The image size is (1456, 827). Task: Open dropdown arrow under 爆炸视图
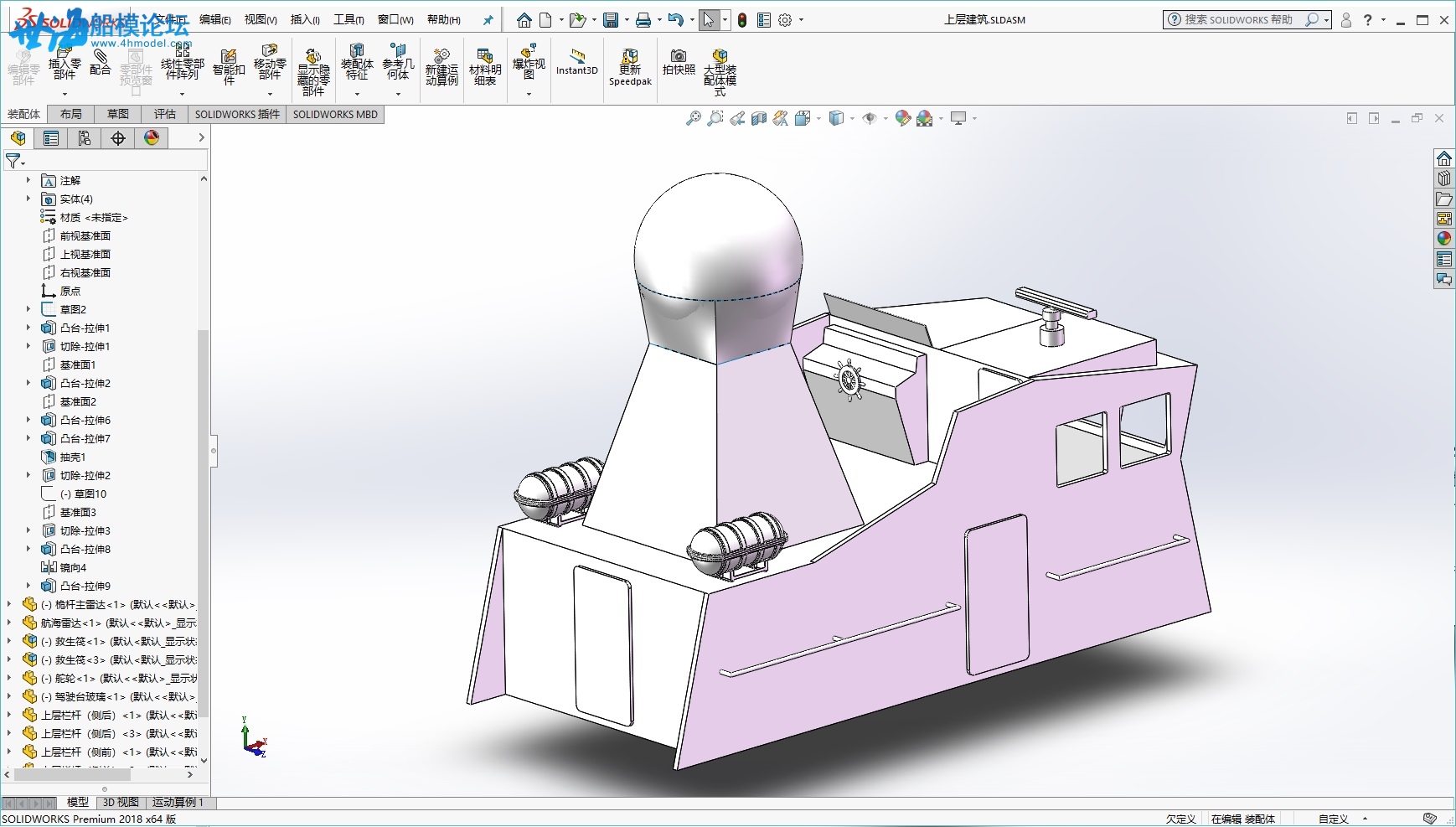(529, 94)
